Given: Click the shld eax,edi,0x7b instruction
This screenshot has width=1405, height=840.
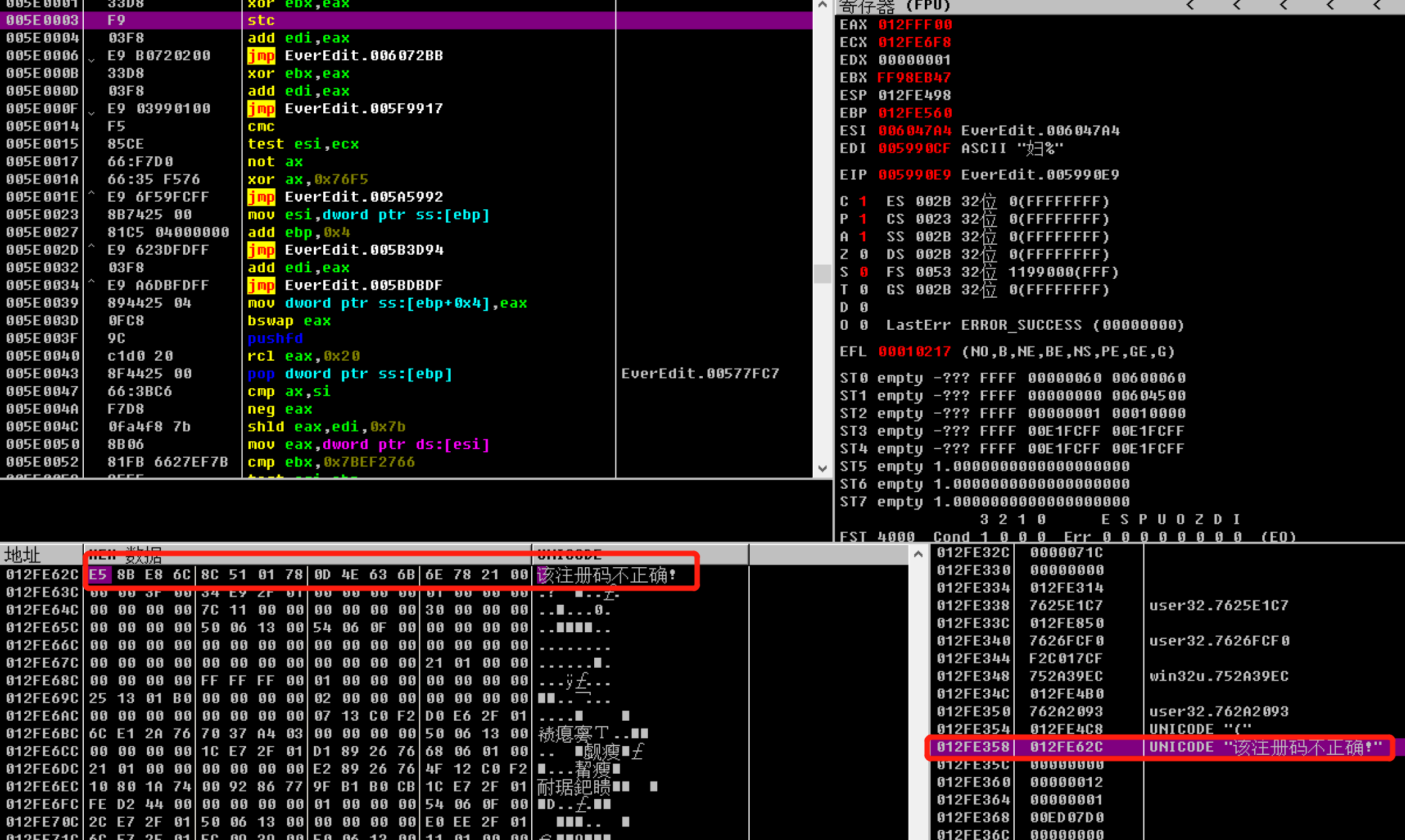Looking at the screenshot, I should click(x=327, y=427).
